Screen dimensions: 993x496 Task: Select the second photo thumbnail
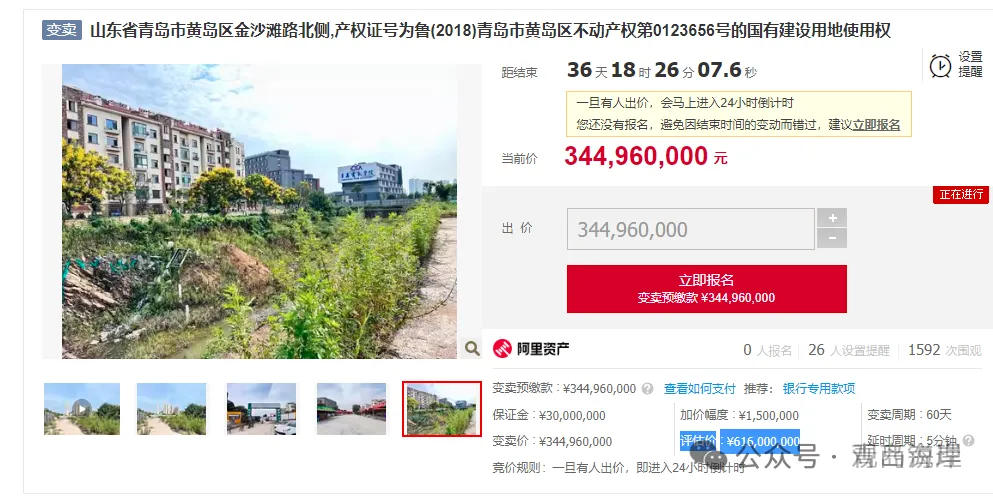(171, 409)
